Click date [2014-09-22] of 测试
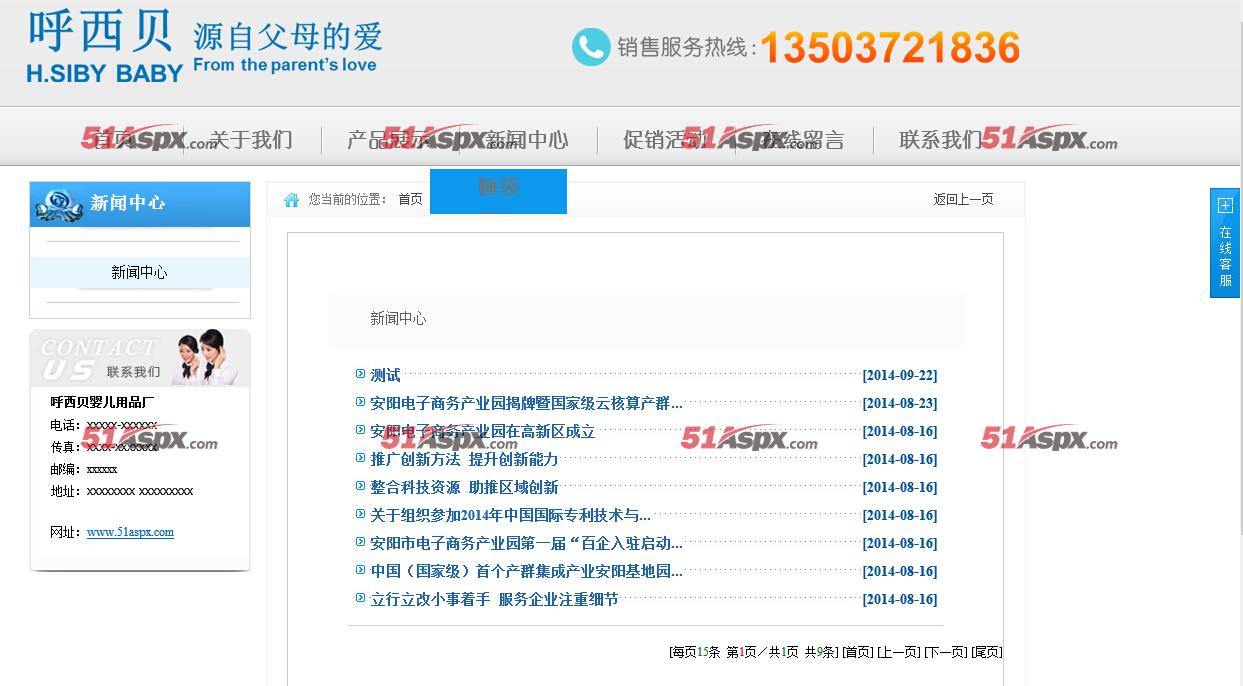The height and width of the screenshot is (686, 1243). point(900,376)
